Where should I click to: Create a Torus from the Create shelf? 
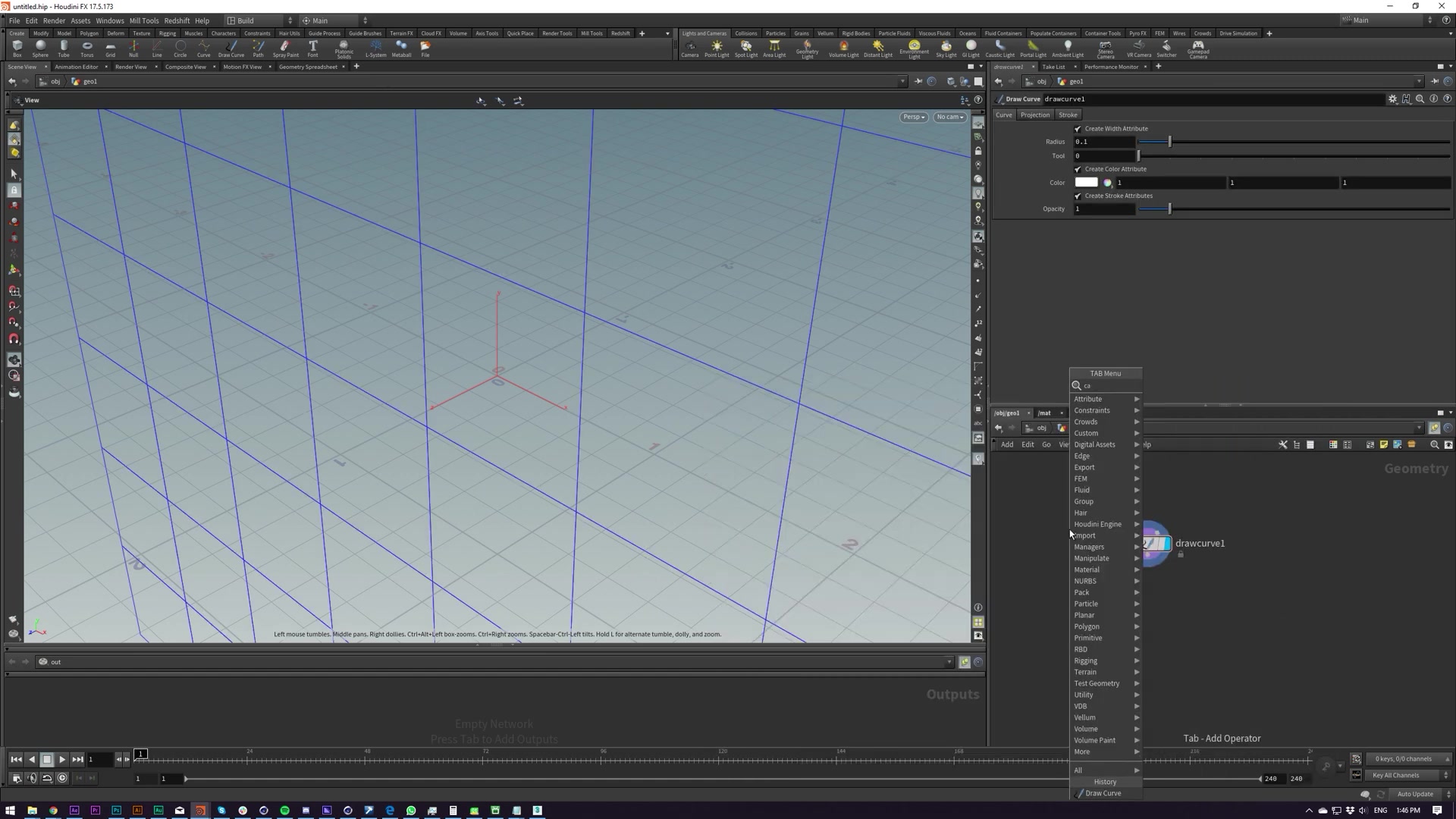click(x=86, y=49)
